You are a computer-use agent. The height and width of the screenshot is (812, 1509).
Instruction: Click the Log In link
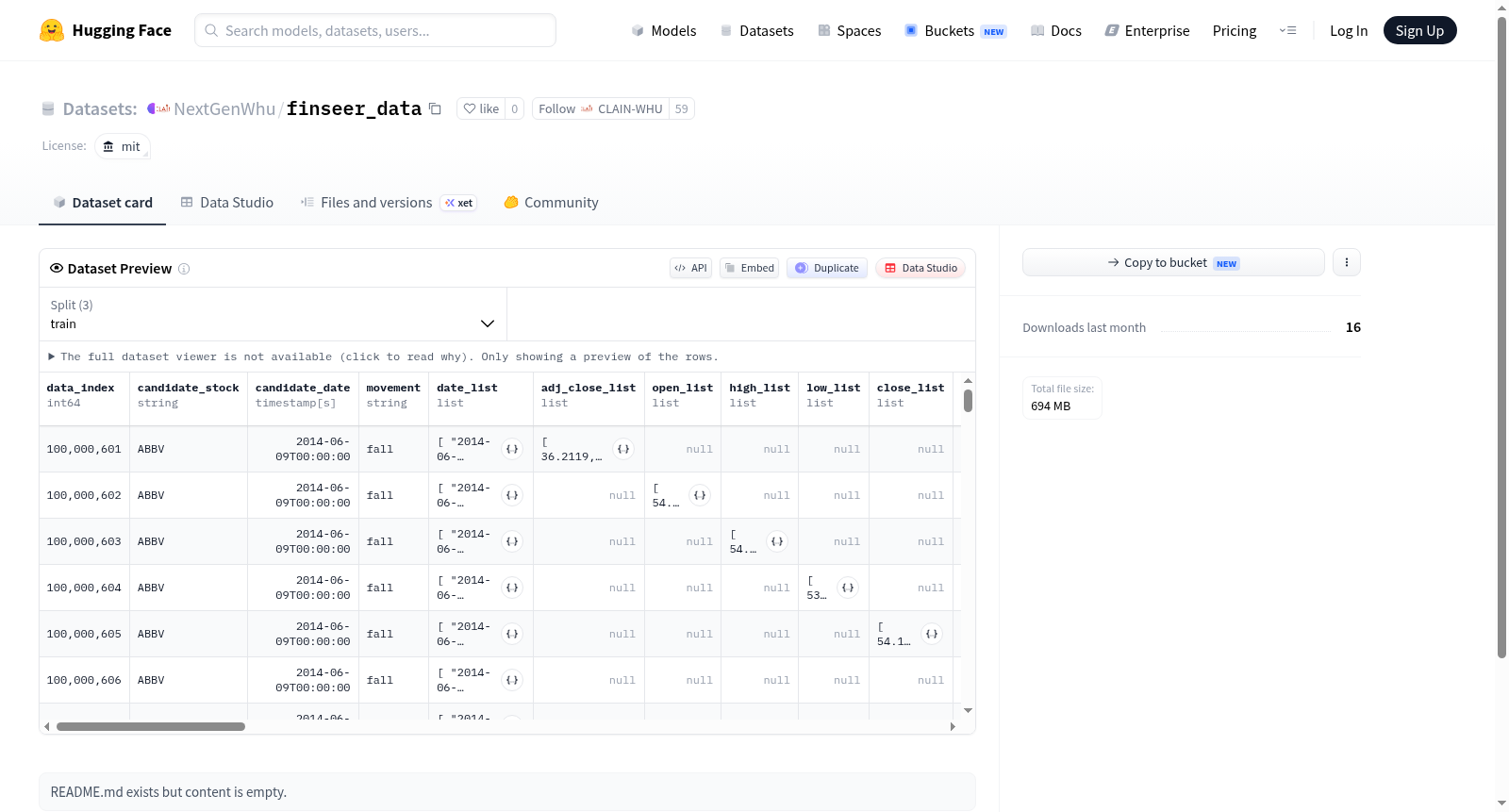(x=1349, y=30)
